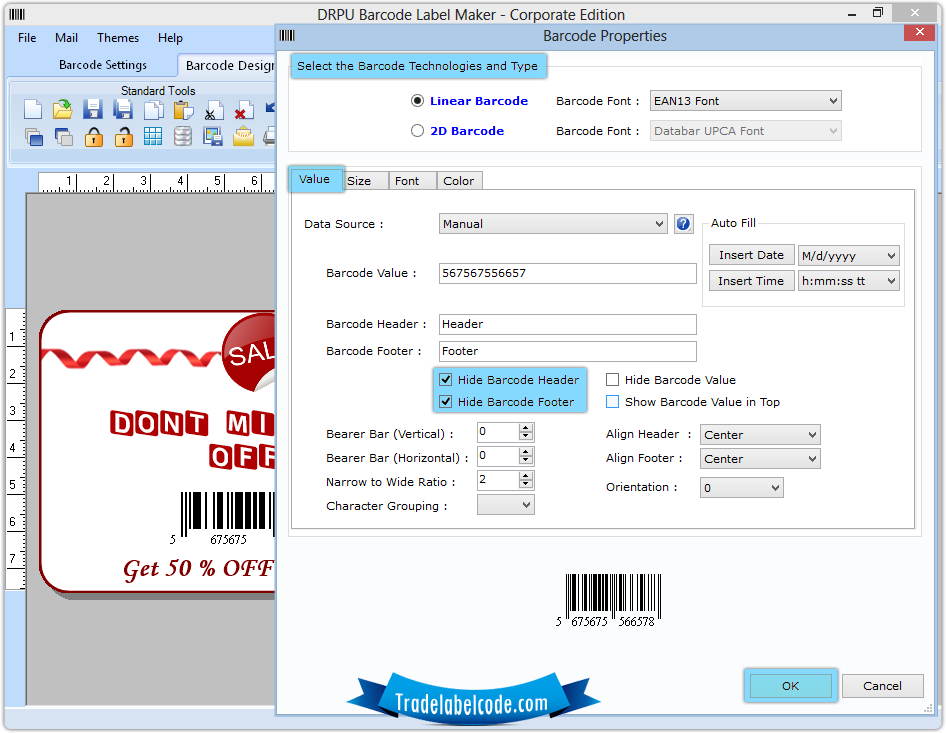
Task: Increase Bearer Bar (Horizontal) value
Action: (526, 452)
